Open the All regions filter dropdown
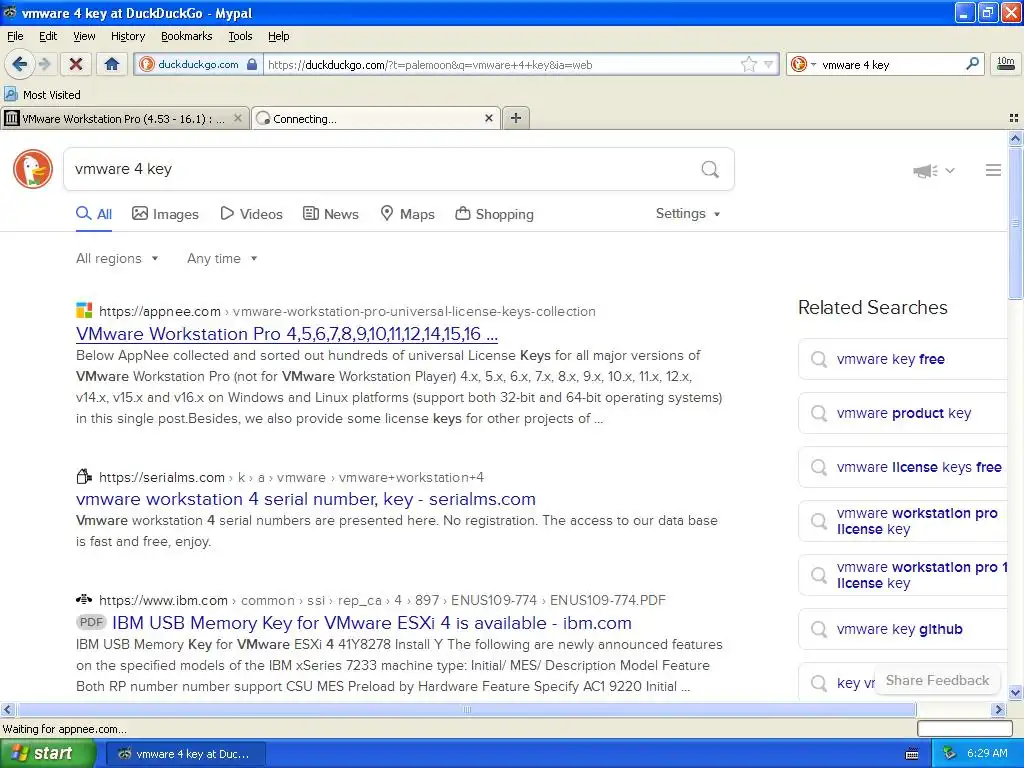Screen dimensions: 1024x768 pyautogui.click(x=117, y=259)
